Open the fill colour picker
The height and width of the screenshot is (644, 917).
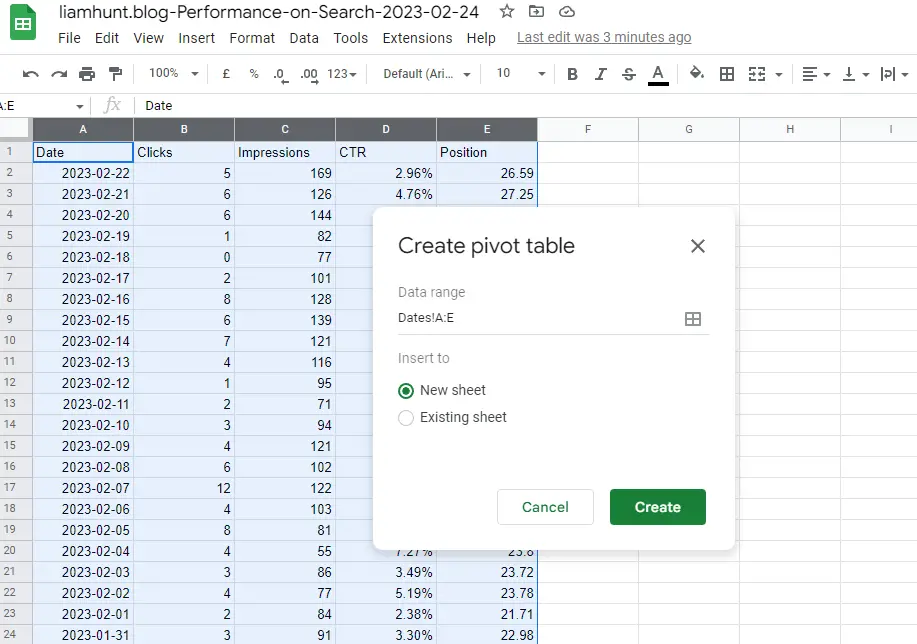[x=696, y=73]
